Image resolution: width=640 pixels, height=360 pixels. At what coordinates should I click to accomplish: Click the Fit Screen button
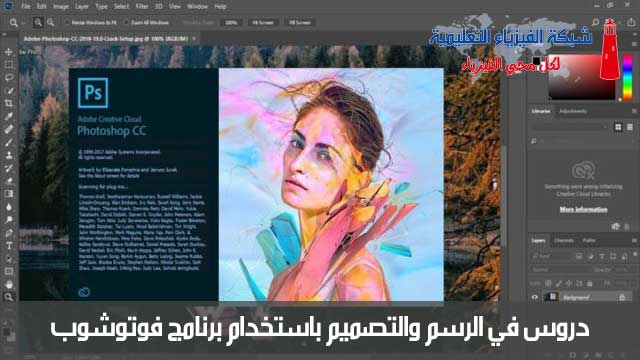(263, 22)
